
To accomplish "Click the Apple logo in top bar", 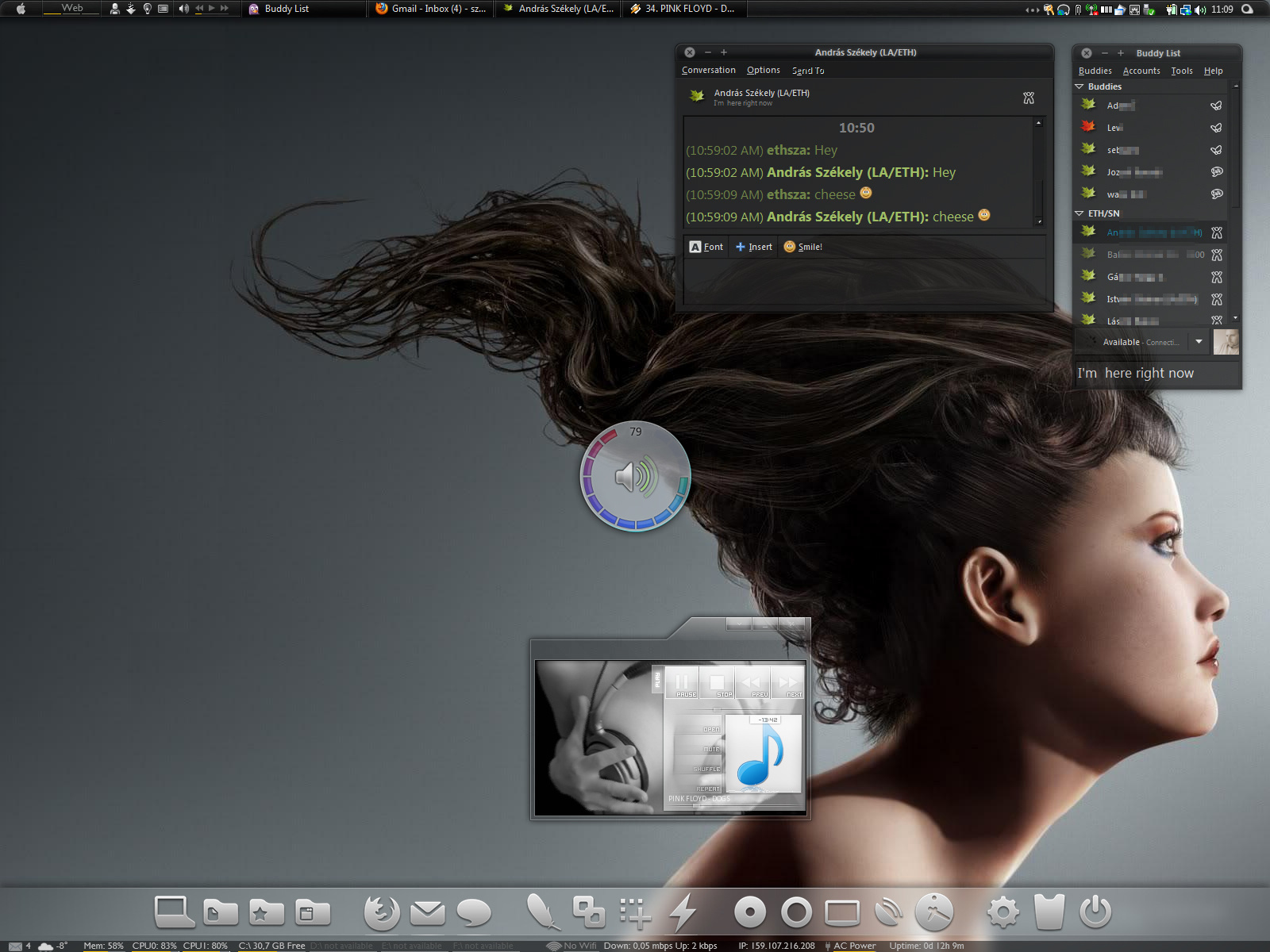I will 21,9.
